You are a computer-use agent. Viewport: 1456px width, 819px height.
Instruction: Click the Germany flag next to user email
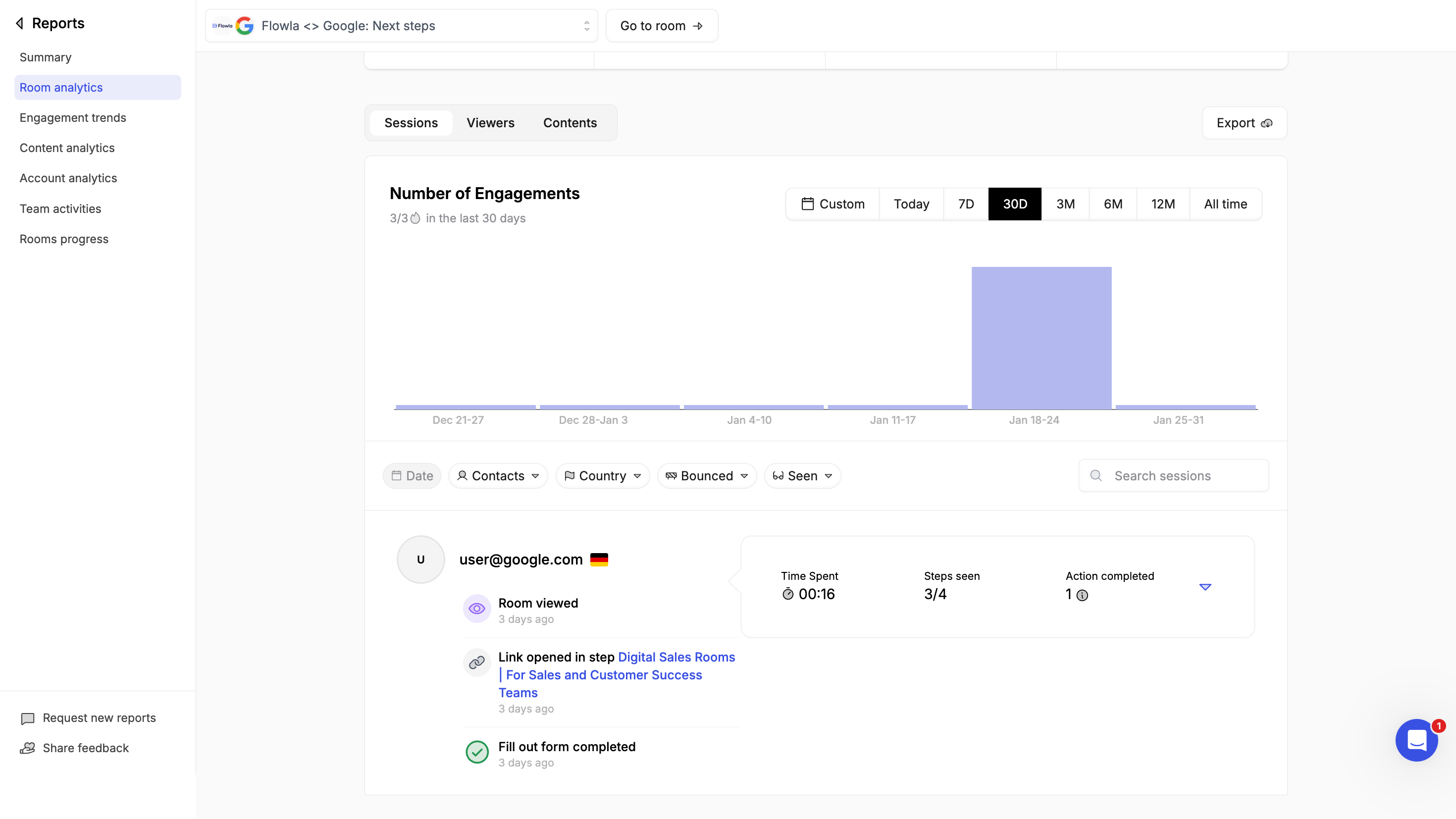tap(599, 560)
